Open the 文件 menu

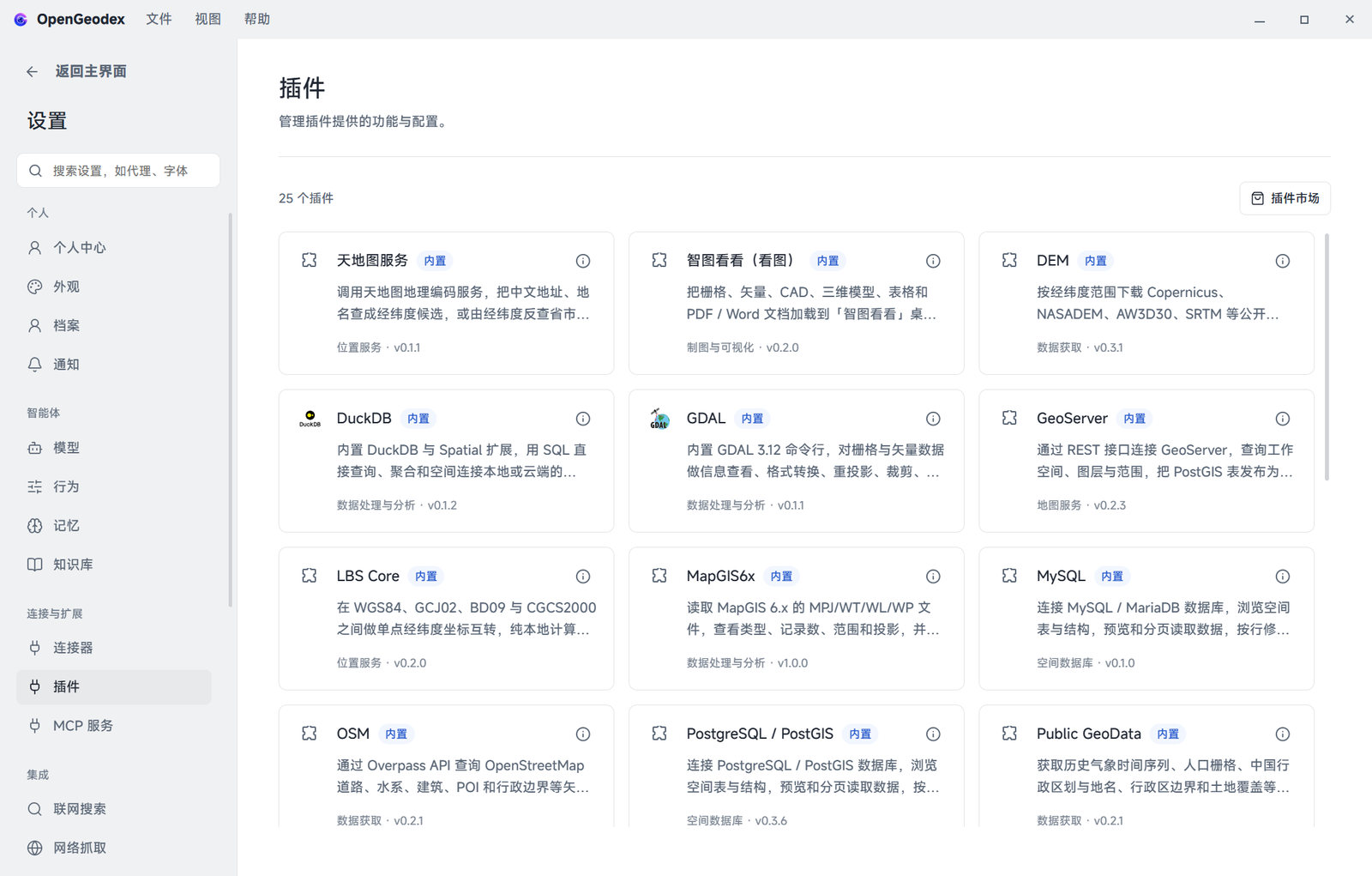tap(159, 19)
